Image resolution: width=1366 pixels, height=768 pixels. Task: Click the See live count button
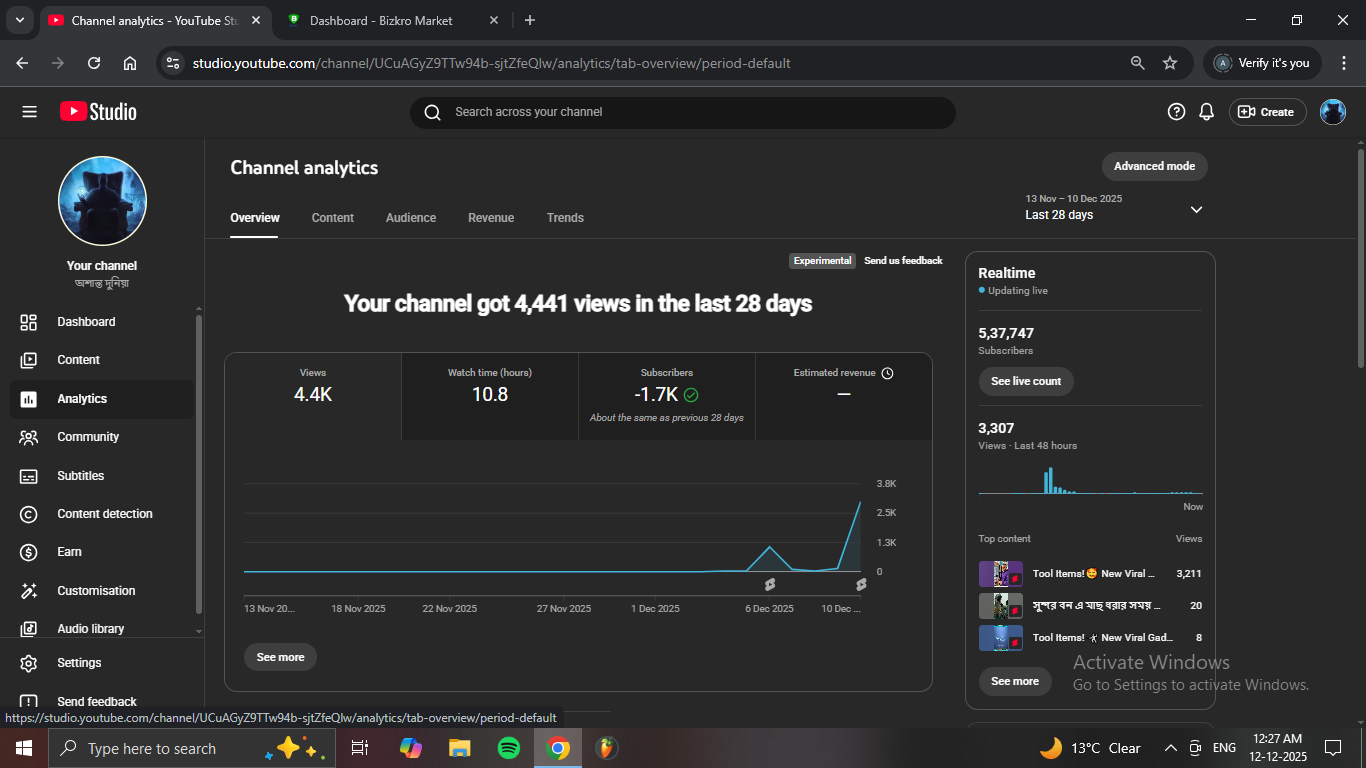1026,381
